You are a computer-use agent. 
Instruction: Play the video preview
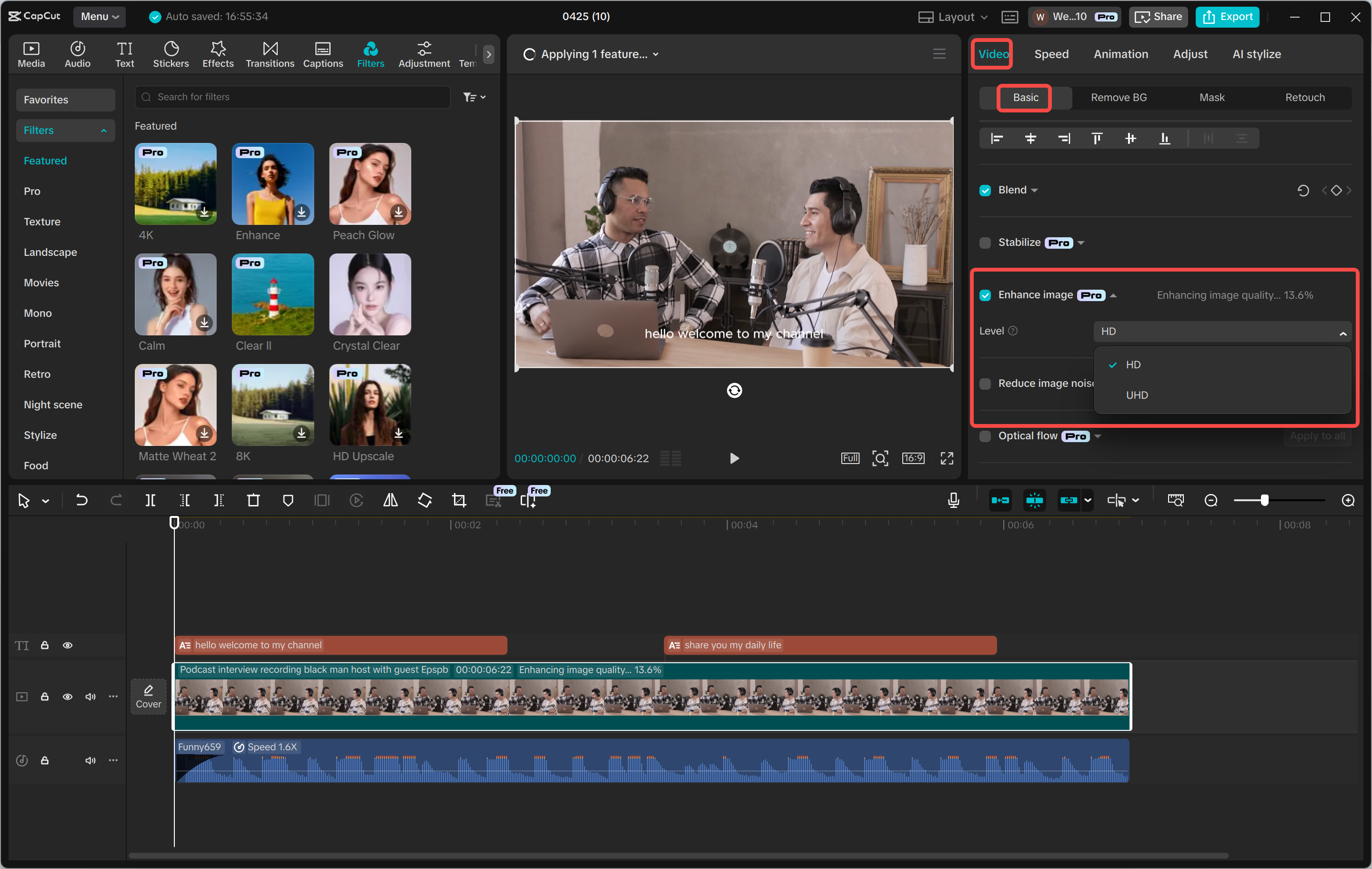(734, 459)
